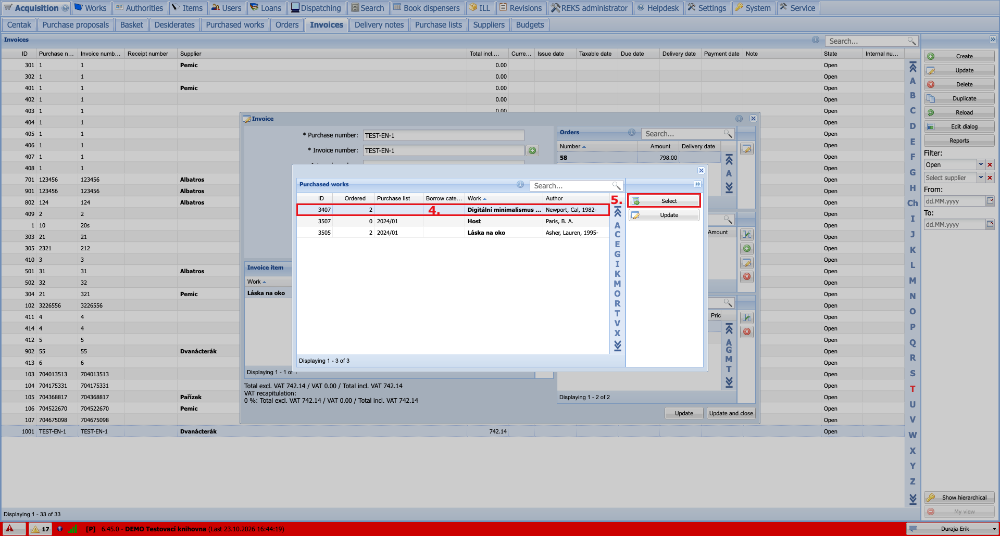
Task: Click green signal bars status icon
Action: click(x=73, y=529)
